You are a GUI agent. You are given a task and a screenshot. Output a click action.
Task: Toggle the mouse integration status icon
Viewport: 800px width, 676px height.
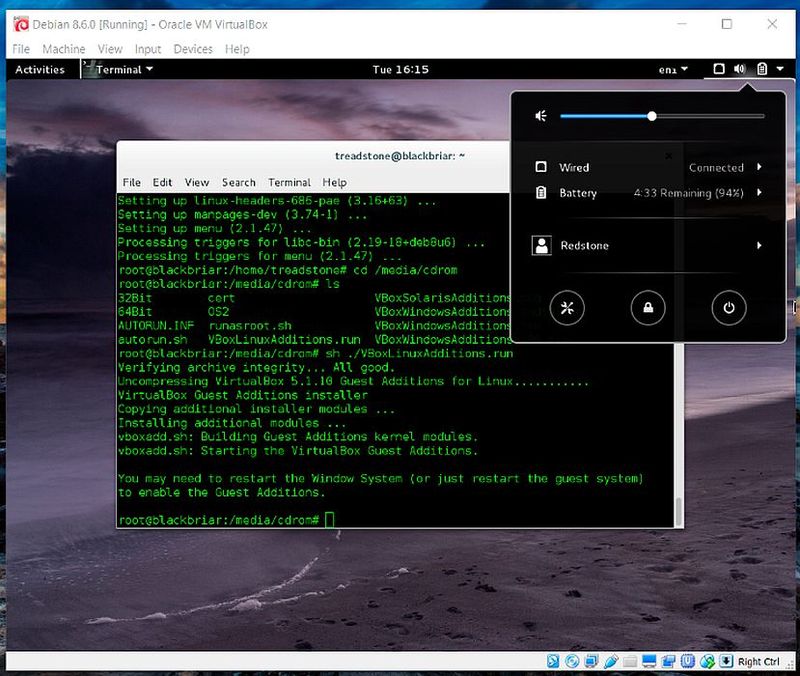707,661
